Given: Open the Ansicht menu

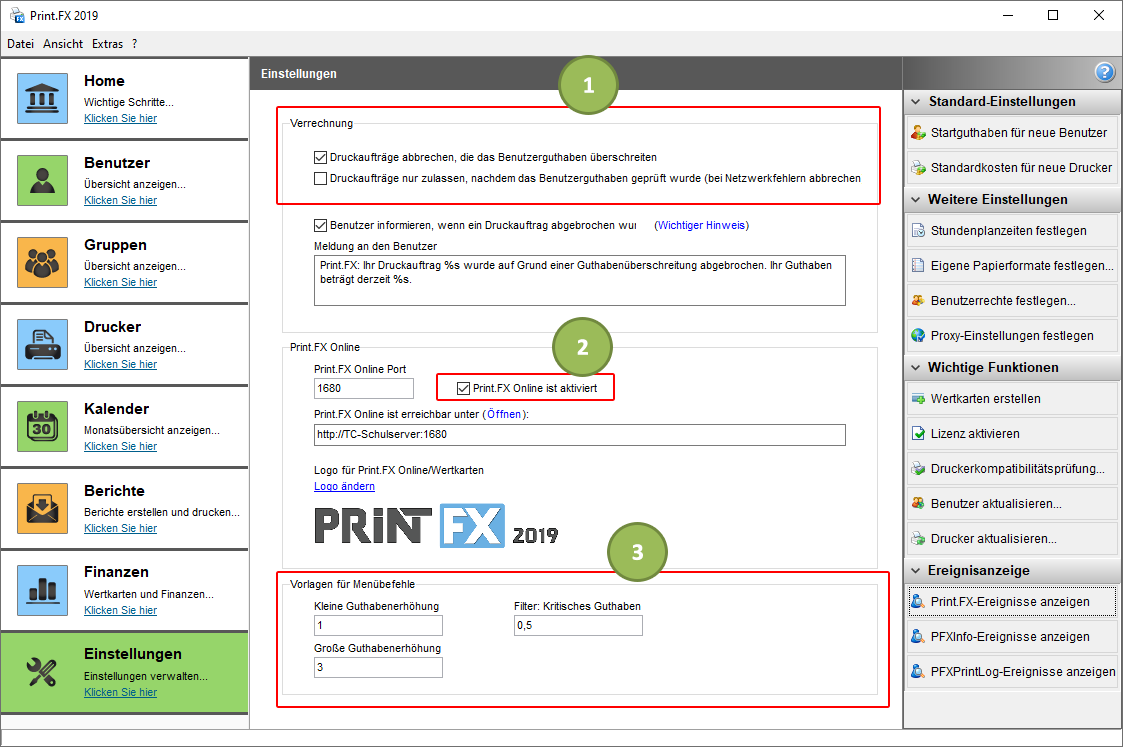Looking at the screenshot, I should 63,44.
